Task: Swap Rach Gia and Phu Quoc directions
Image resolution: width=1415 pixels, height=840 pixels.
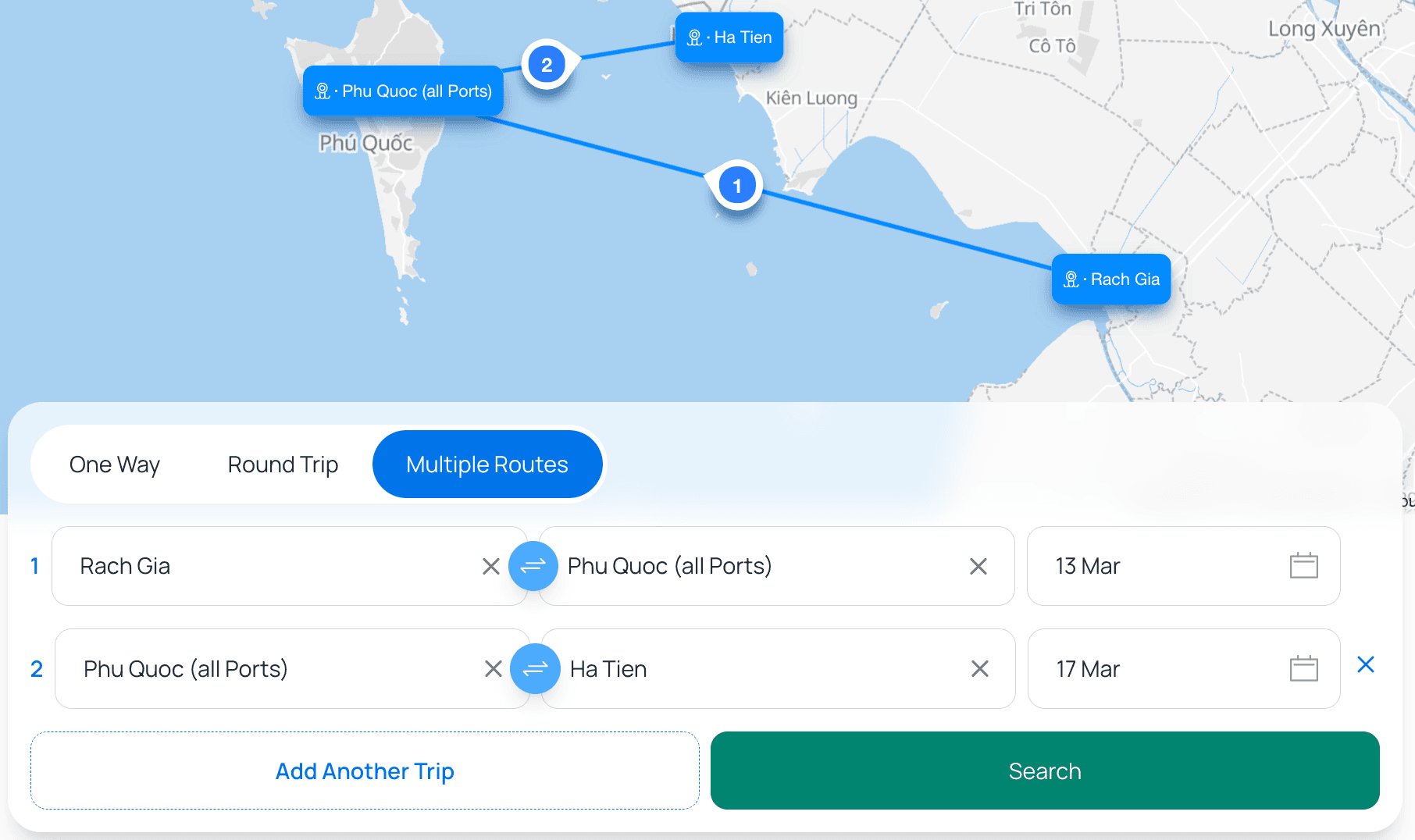Action: (x=533, y=566)
